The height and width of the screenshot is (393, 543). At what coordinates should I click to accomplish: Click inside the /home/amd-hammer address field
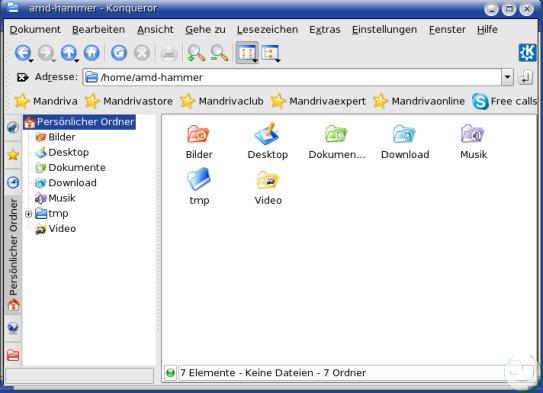pyautogui.click(x=292, y=77)
